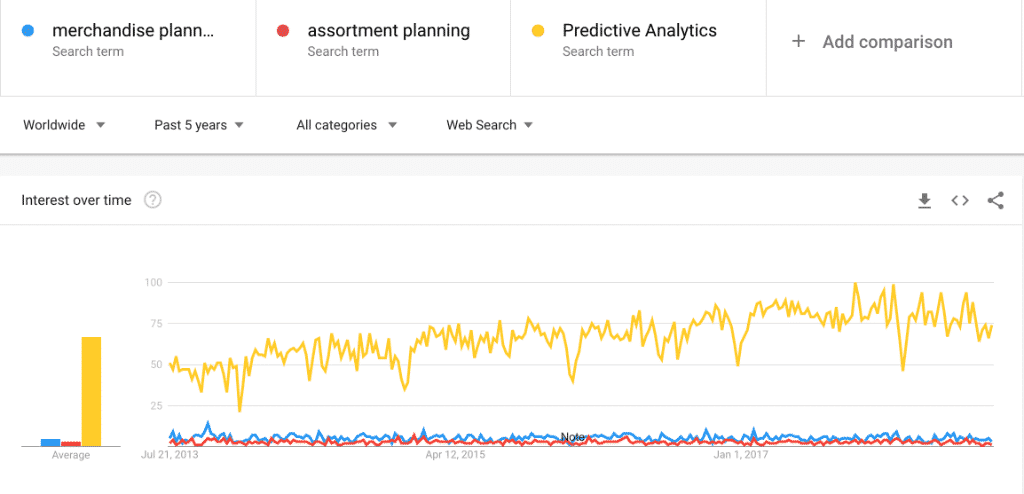The image size is (1024, 494).
Task: Click Add comparison
Action: [x=887, y=42]
